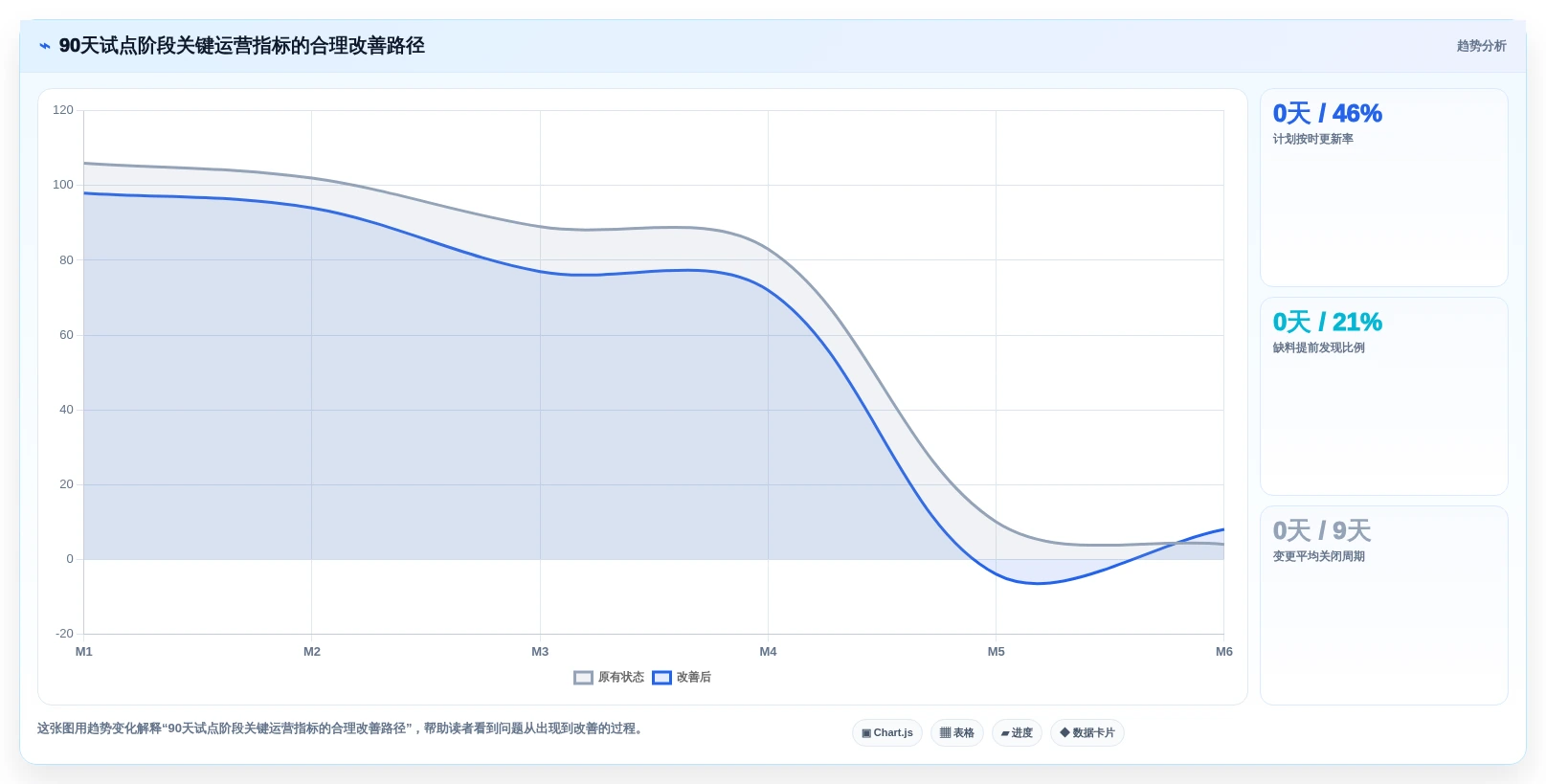This screenshot has width=1546, height=784.
Task: Click the gray 原有状态 legend swatch
Action: (583, 678)
